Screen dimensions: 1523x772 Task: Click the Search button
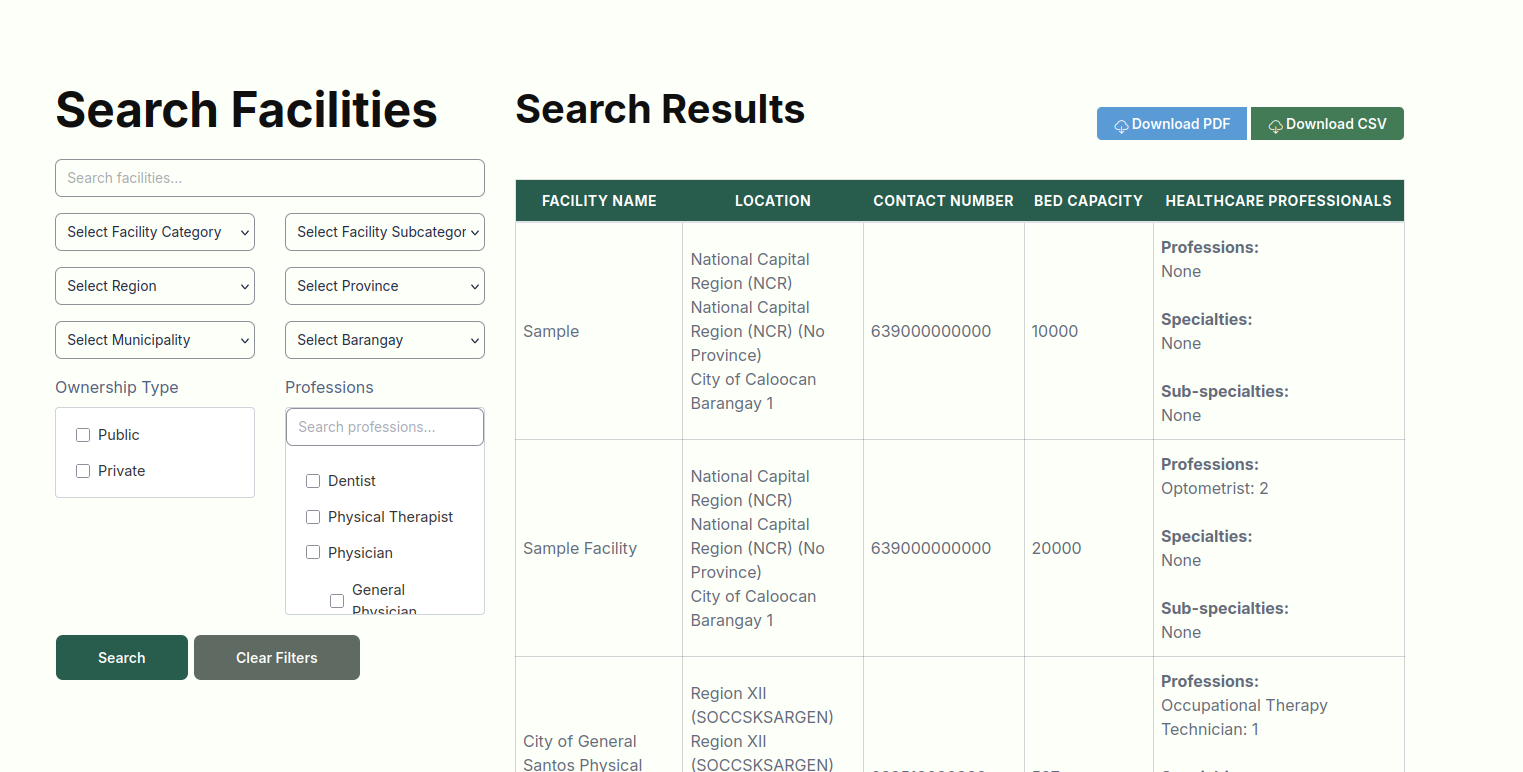122,658
